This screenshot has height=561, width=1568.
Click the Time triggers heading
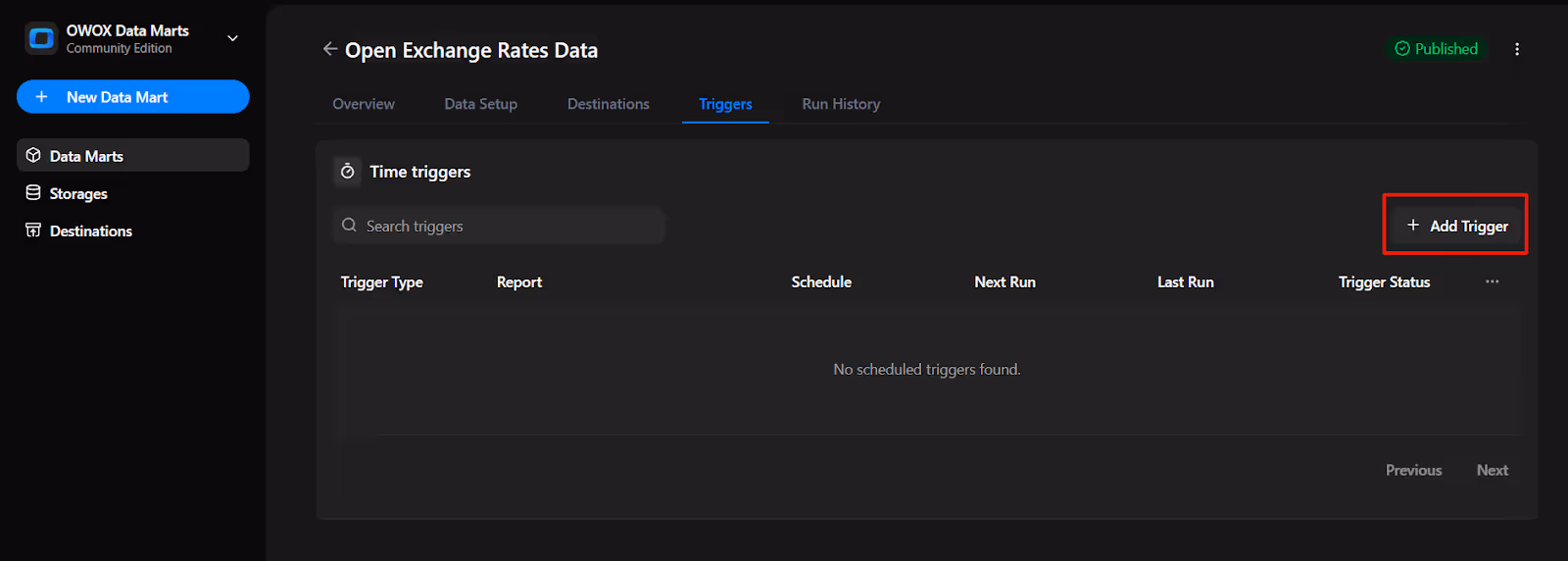[x=420, y=172]
